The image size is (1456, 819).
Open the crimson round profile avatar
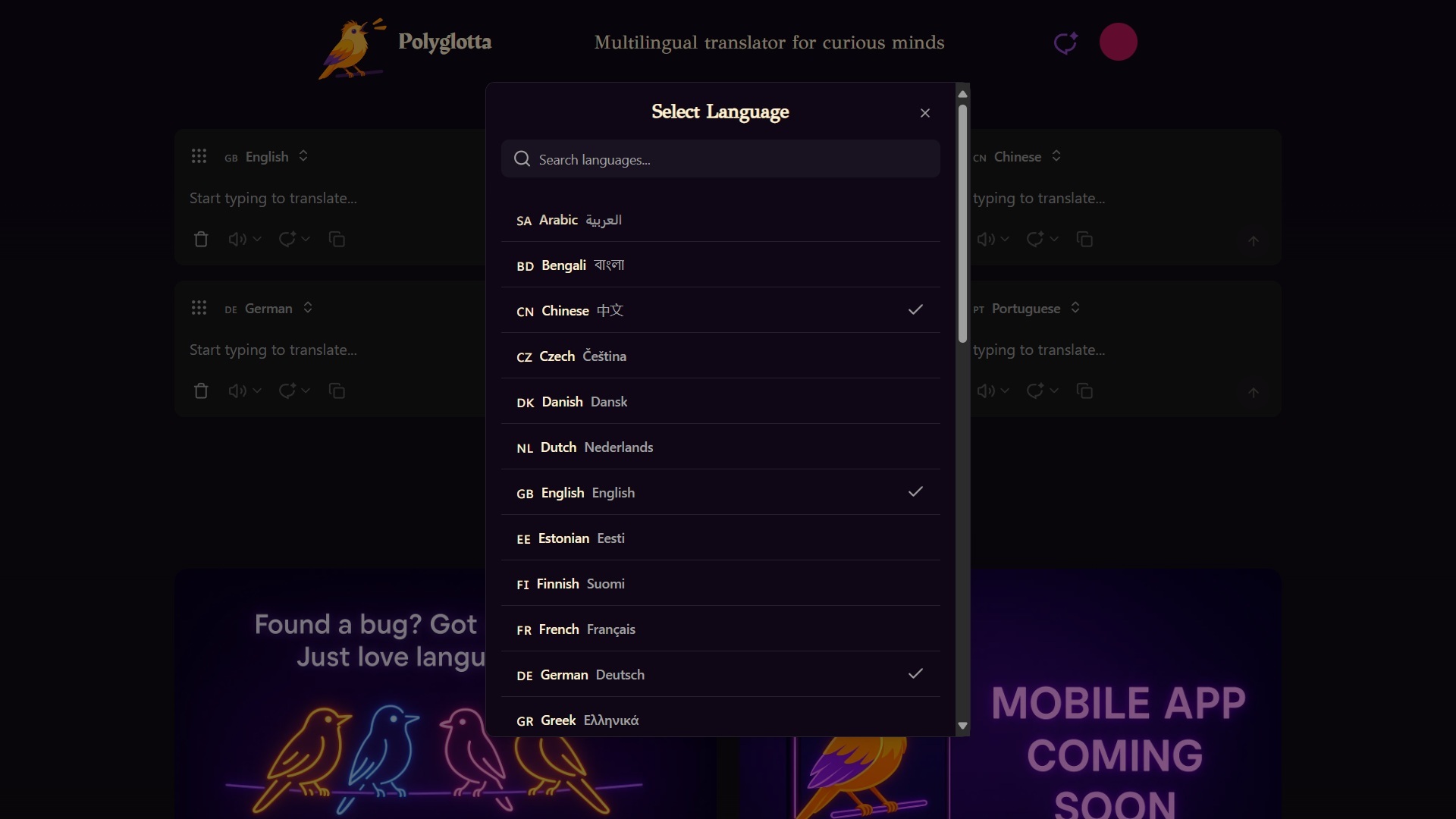click(1119, 42)
